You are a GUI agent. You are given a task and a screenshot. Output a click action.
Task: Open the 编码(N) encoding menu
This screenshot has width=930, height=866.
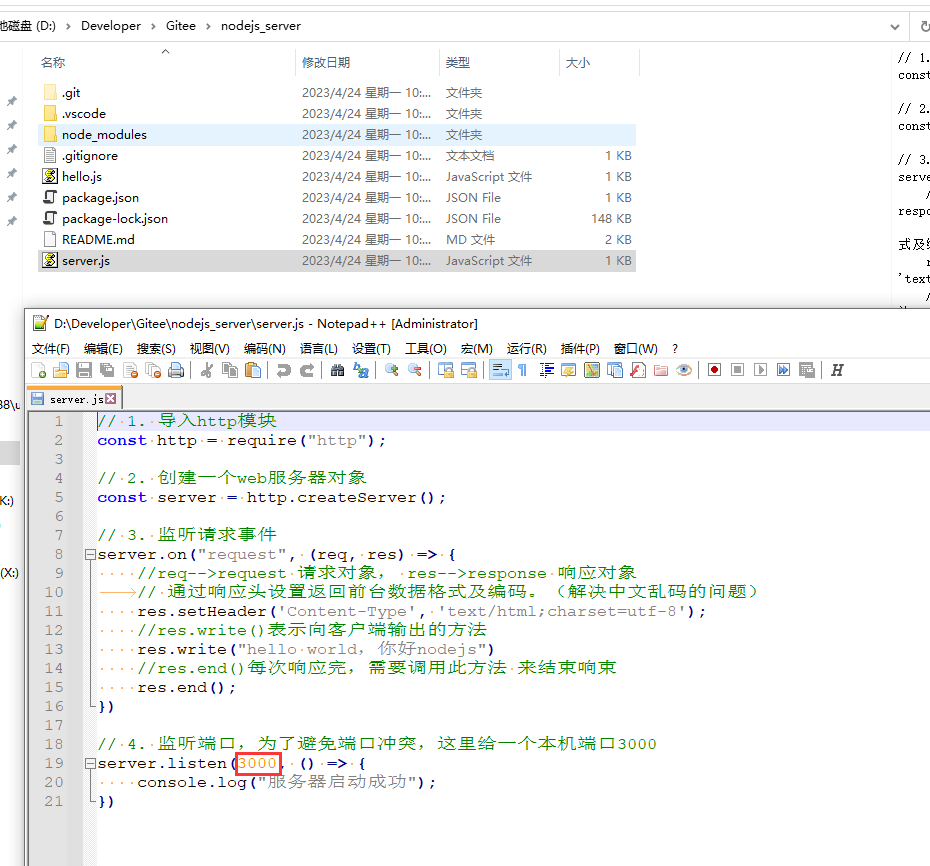(x=264, y=348)
